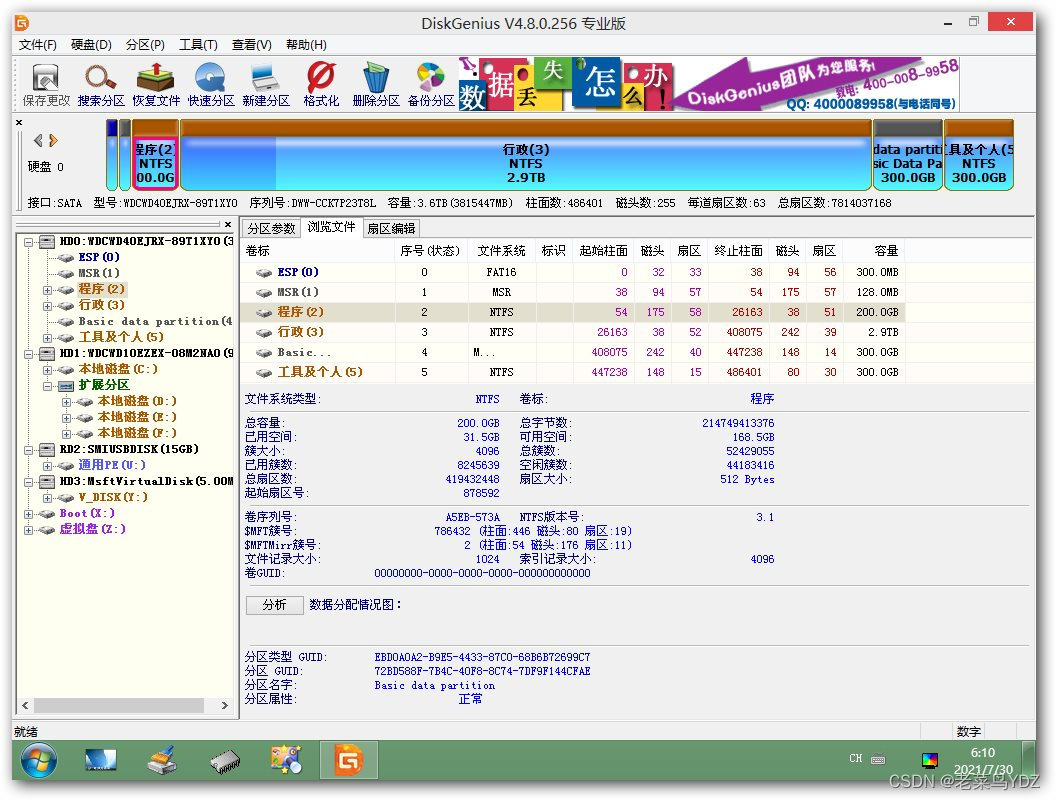The height and width of the screenshot is (800, 1056).
Task: Click the monitor icon in taskbar
Action: pyautogui.click(x=101, y=760)
